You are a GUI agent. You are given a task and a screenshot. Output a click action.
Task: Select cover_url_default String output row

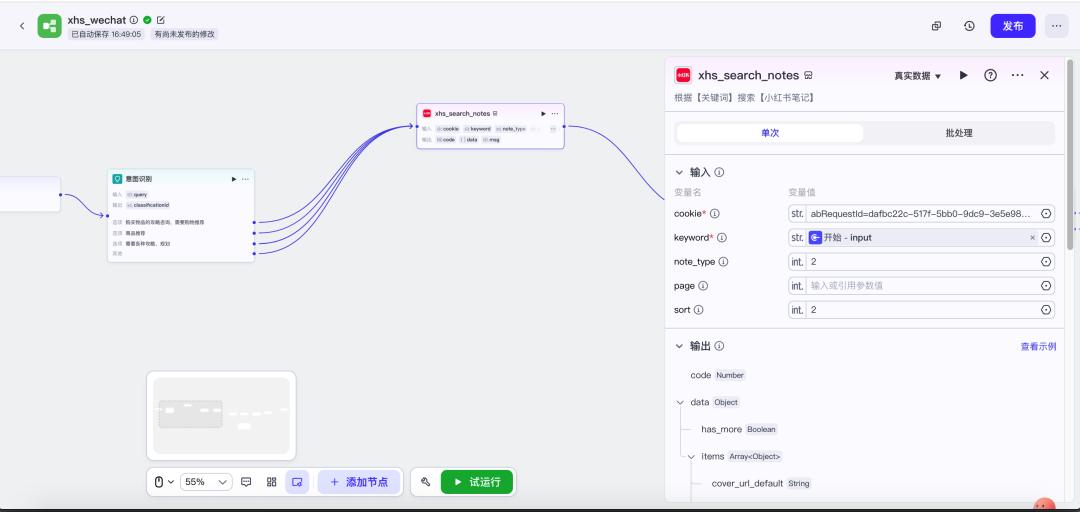762,484
